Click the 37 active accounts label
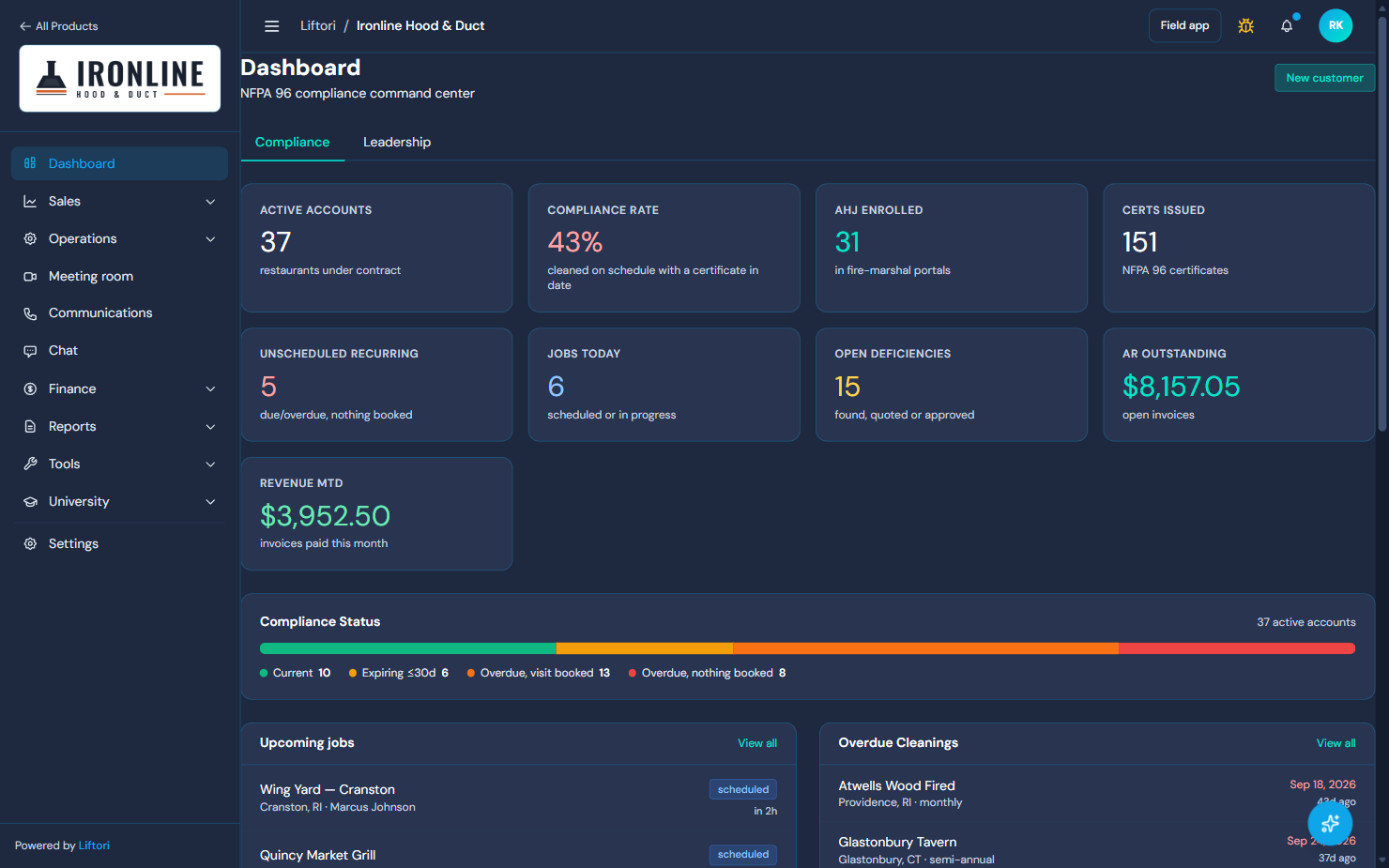 (x=1306, y=622)
